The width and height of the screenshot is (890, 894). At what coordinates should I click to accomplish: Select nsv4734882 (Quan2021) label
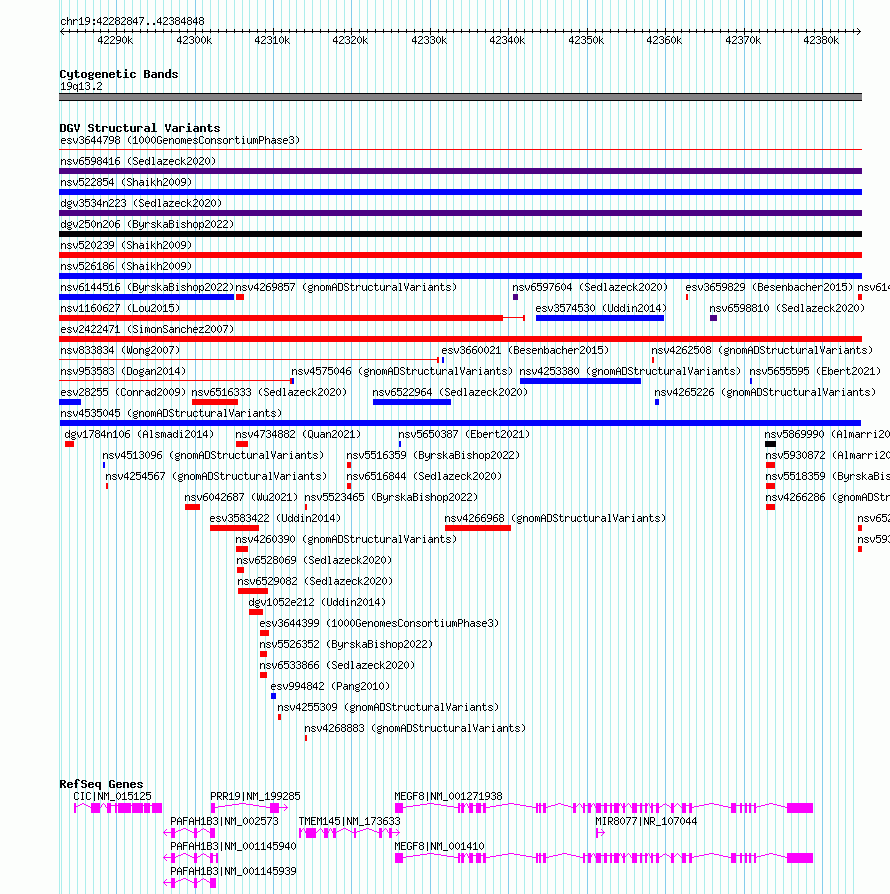pos(298,434)
